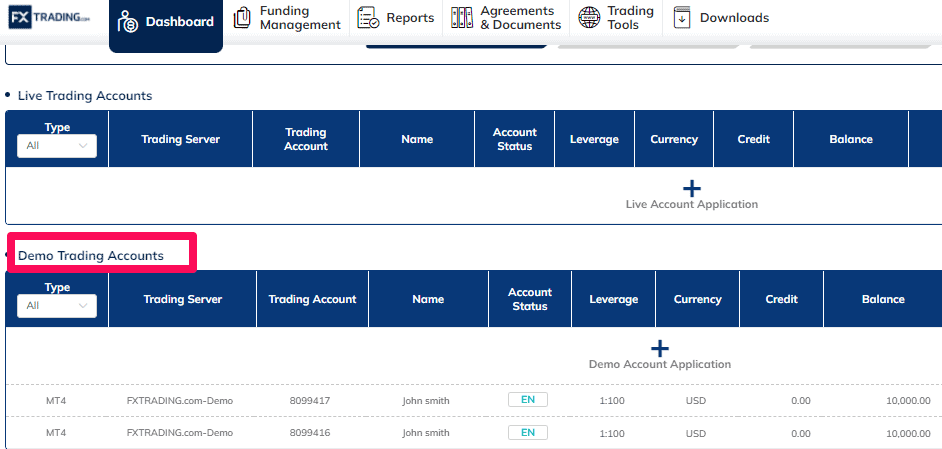Click Trading Server header in Live accounts table

pyautogui.click(x=180, y=139)
